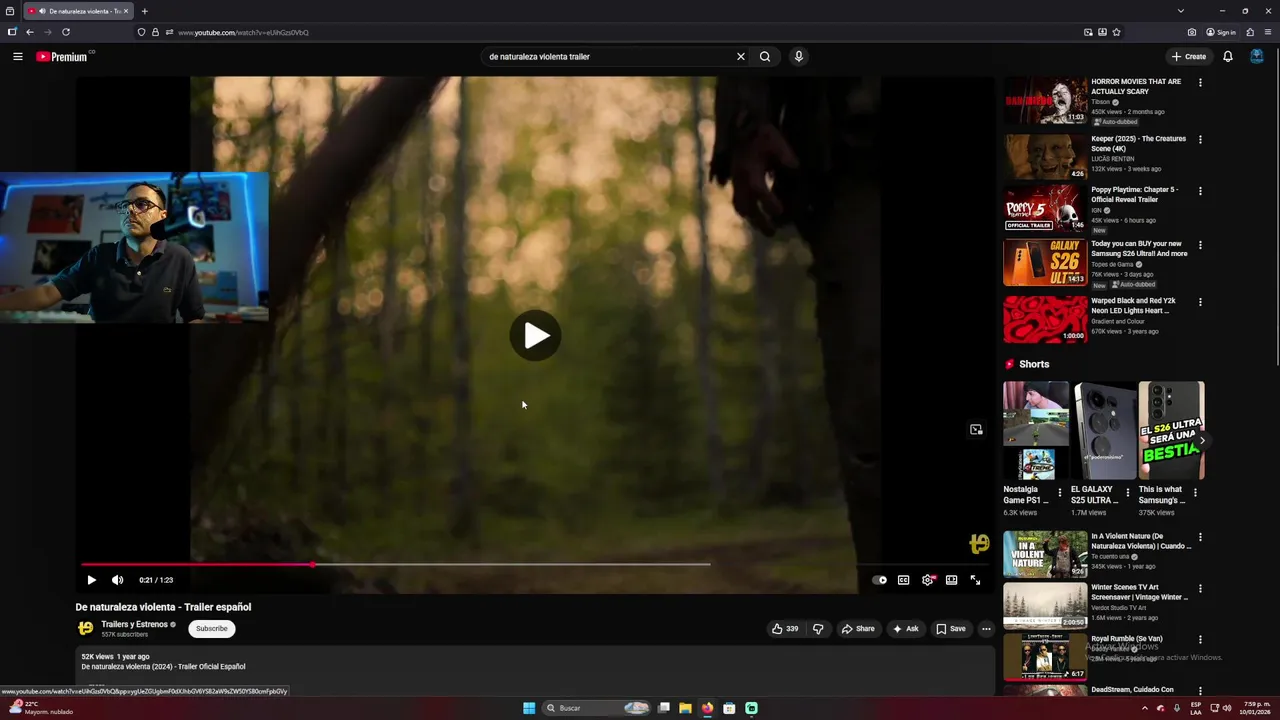Open Winter Scenes TV Art video

pos(1045,606)
